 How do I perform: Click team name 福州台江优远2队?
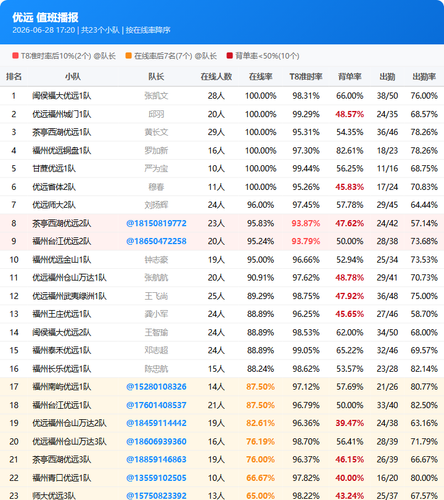pyautogui.click(x=62, y=241)
